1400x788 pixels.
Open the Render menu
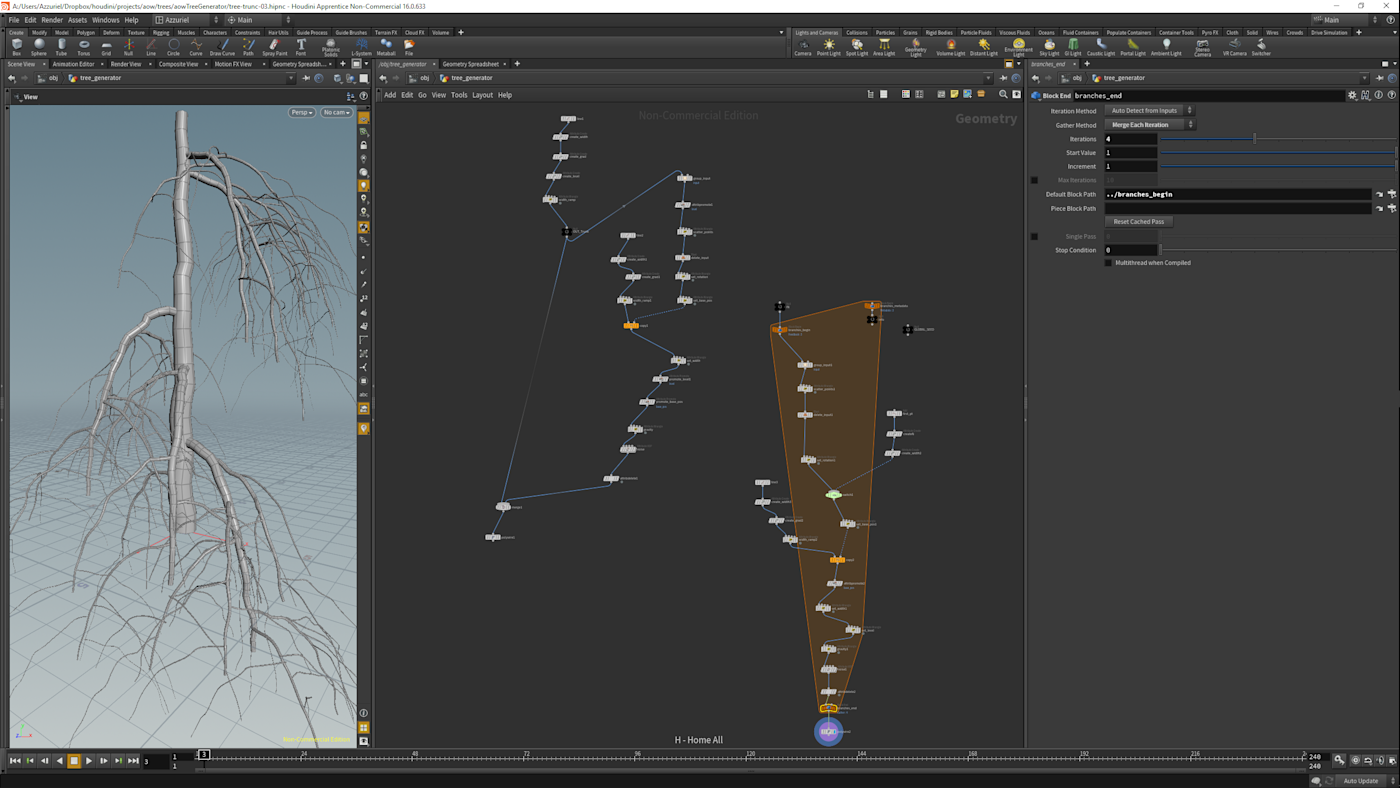52,20
